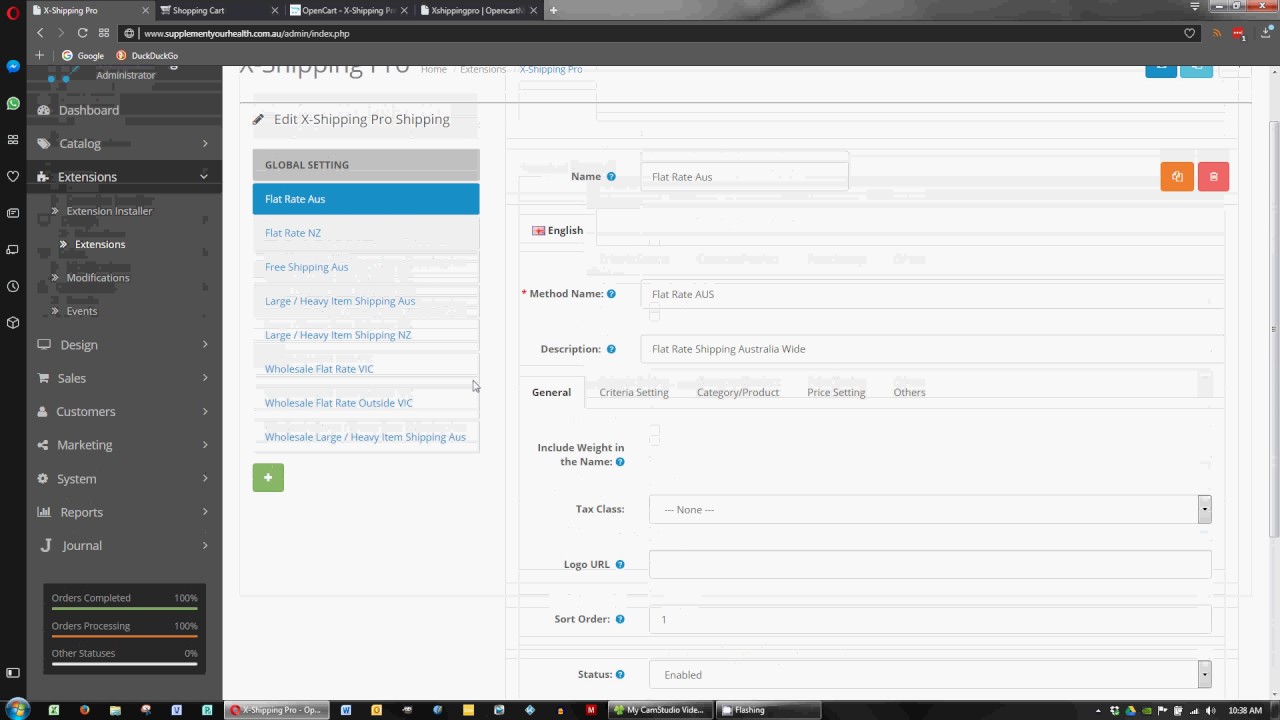Open Google bookmark in bookmarks bar
The image size is (1280, 720).
83,56
